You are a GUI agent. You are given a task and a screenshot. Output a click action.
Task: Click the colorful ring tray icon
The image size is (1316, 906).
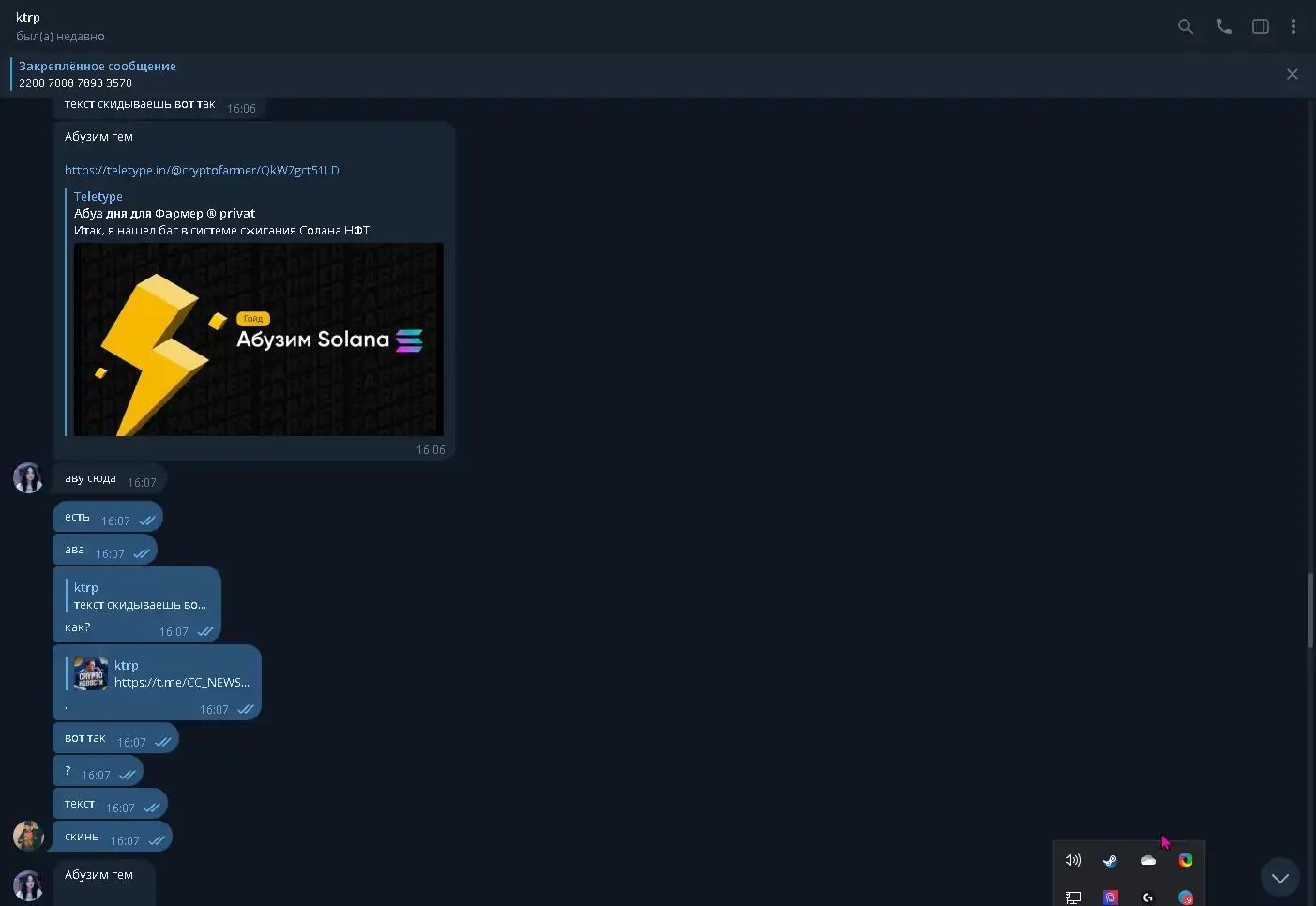[1186, 860]
